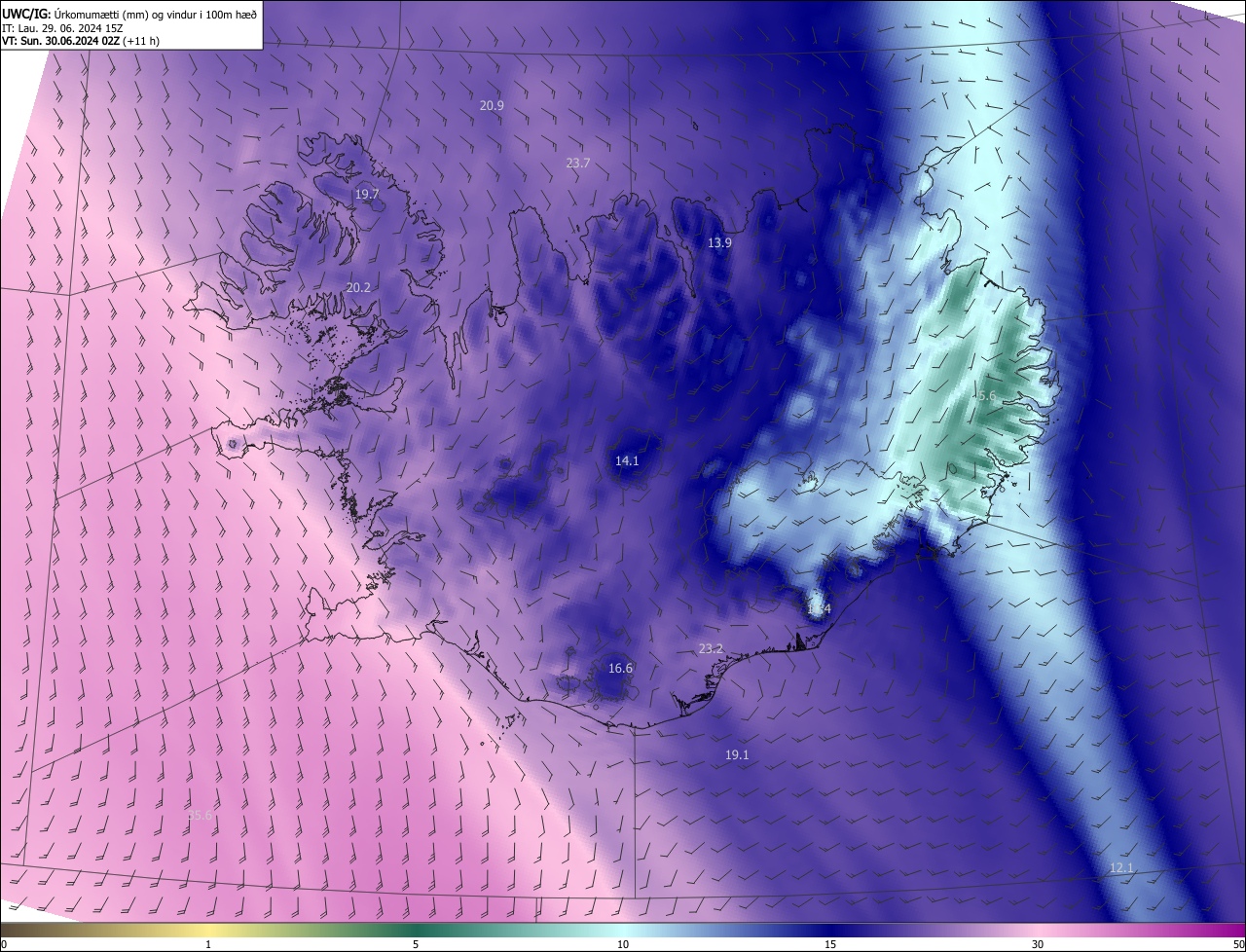Screen dimensions: 1246x952
Task: Click the 20.9 value label
Action: point(492,105)
